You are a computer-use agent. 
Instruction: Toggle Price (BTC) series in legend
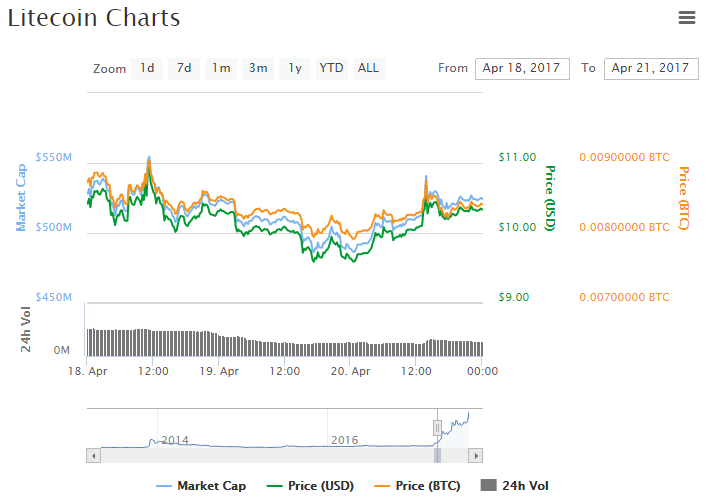(418, 486)
